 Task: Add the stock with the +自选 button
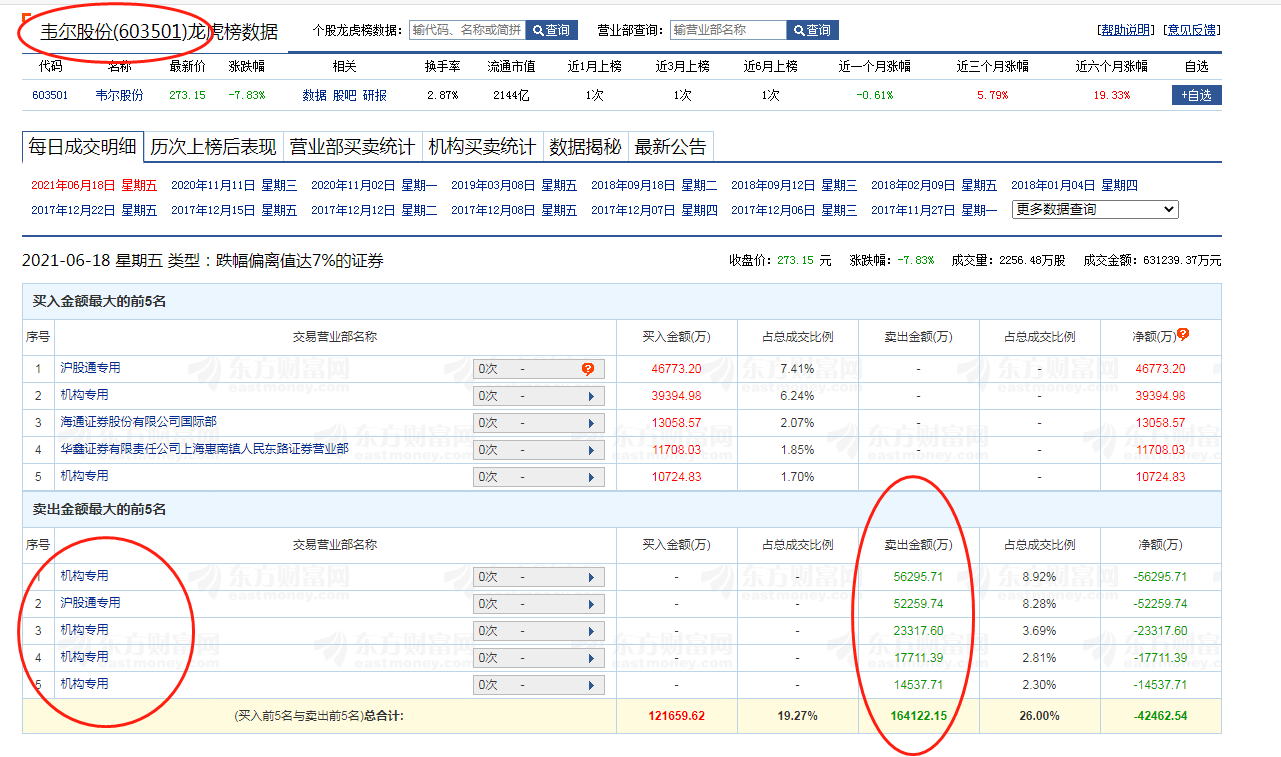coord(1196,95)
